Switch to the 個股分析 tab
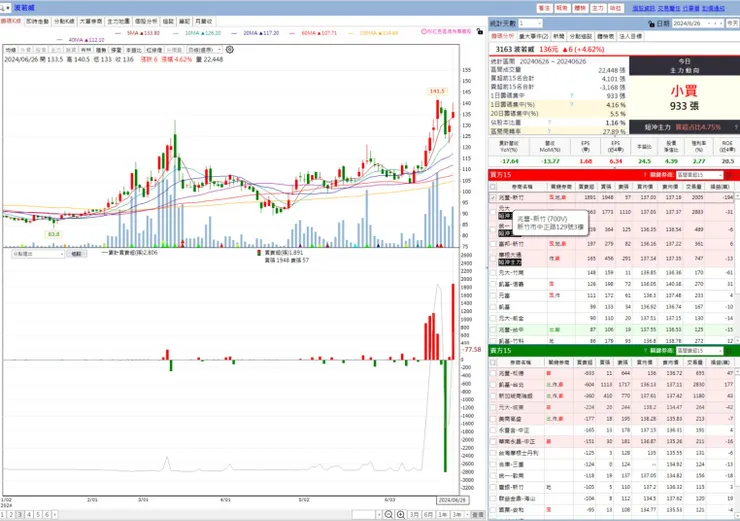740x521 pixels. click(x=146, y=22)
